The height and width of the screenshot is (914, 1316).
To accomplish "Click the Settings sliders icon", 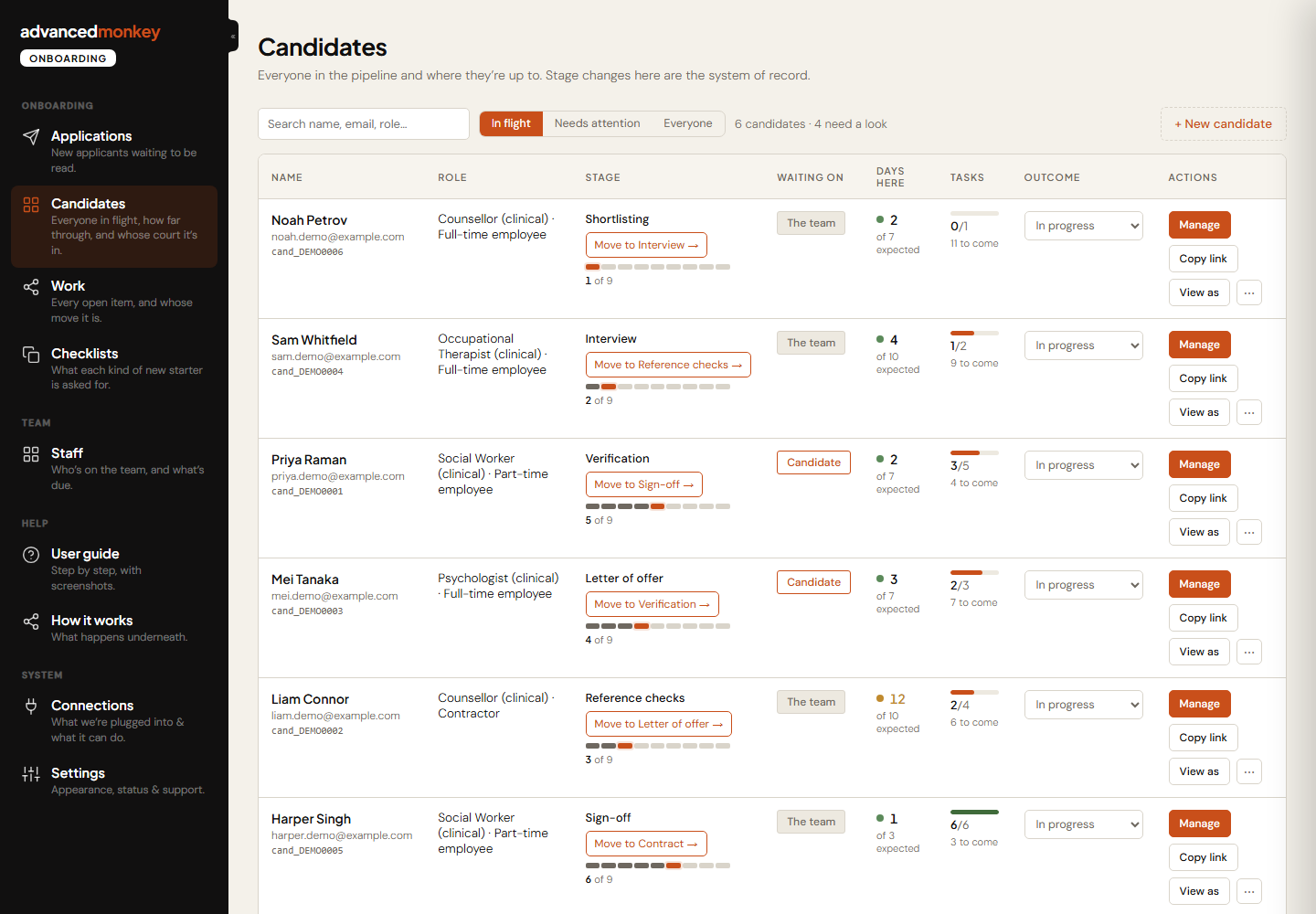I will 31,774.
